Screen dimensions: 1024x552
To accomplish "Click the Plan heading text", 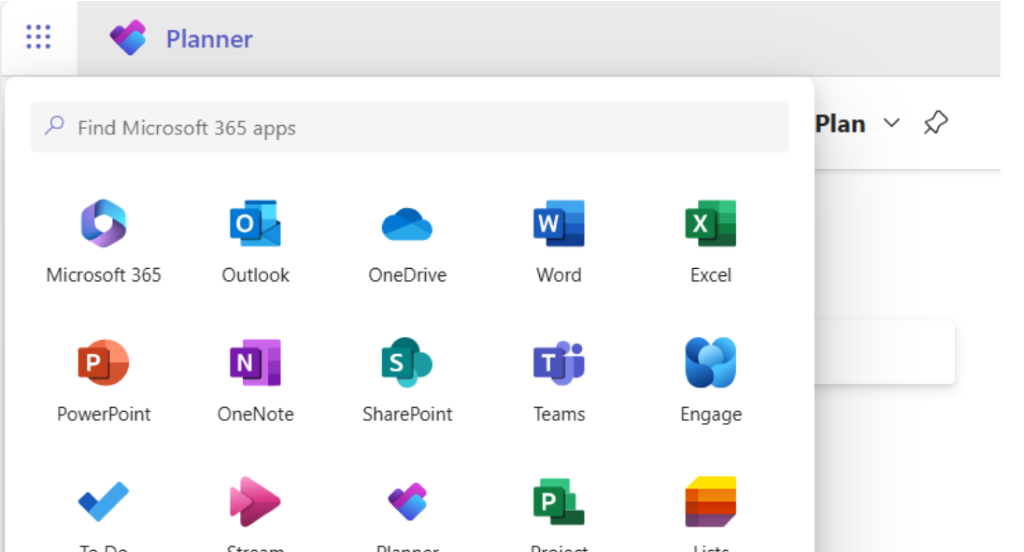I will pyautogui.click(x=840, y=123).
